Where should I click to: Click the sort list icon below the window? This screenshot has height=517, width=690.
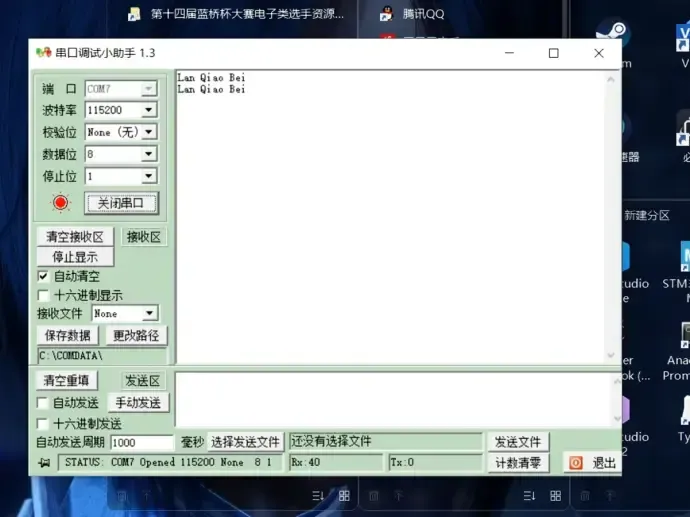pyautogui.click(x=318, y=496)
